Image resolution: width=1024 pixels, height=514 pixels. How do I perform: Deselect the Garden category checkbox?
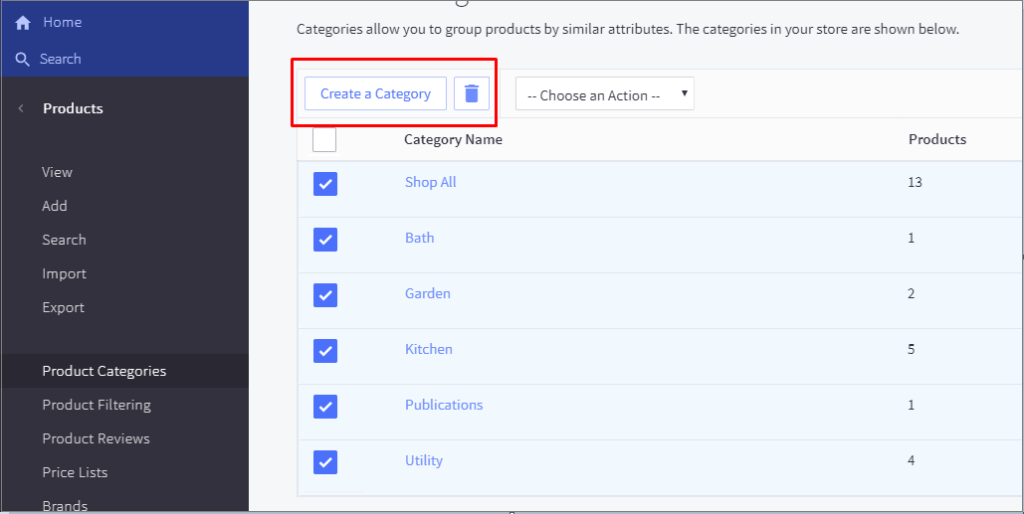pyautogui.click(x=325, y=295)
